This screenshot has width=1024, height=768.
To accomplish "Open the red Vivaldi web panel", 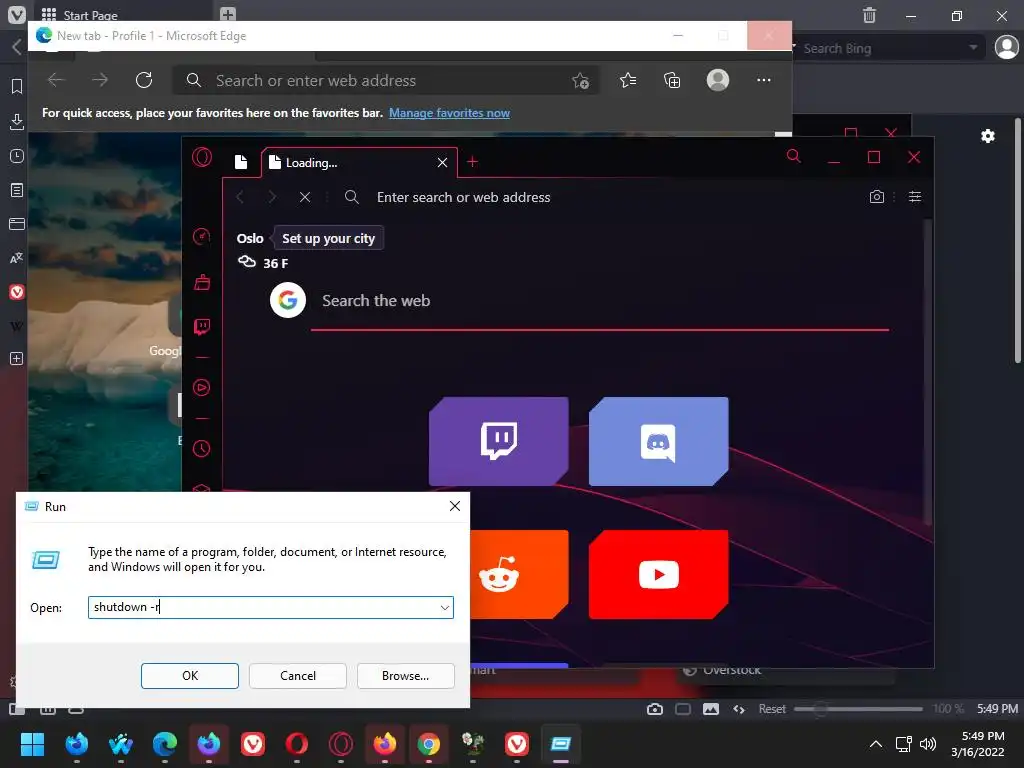I will (x=17, y=291).
